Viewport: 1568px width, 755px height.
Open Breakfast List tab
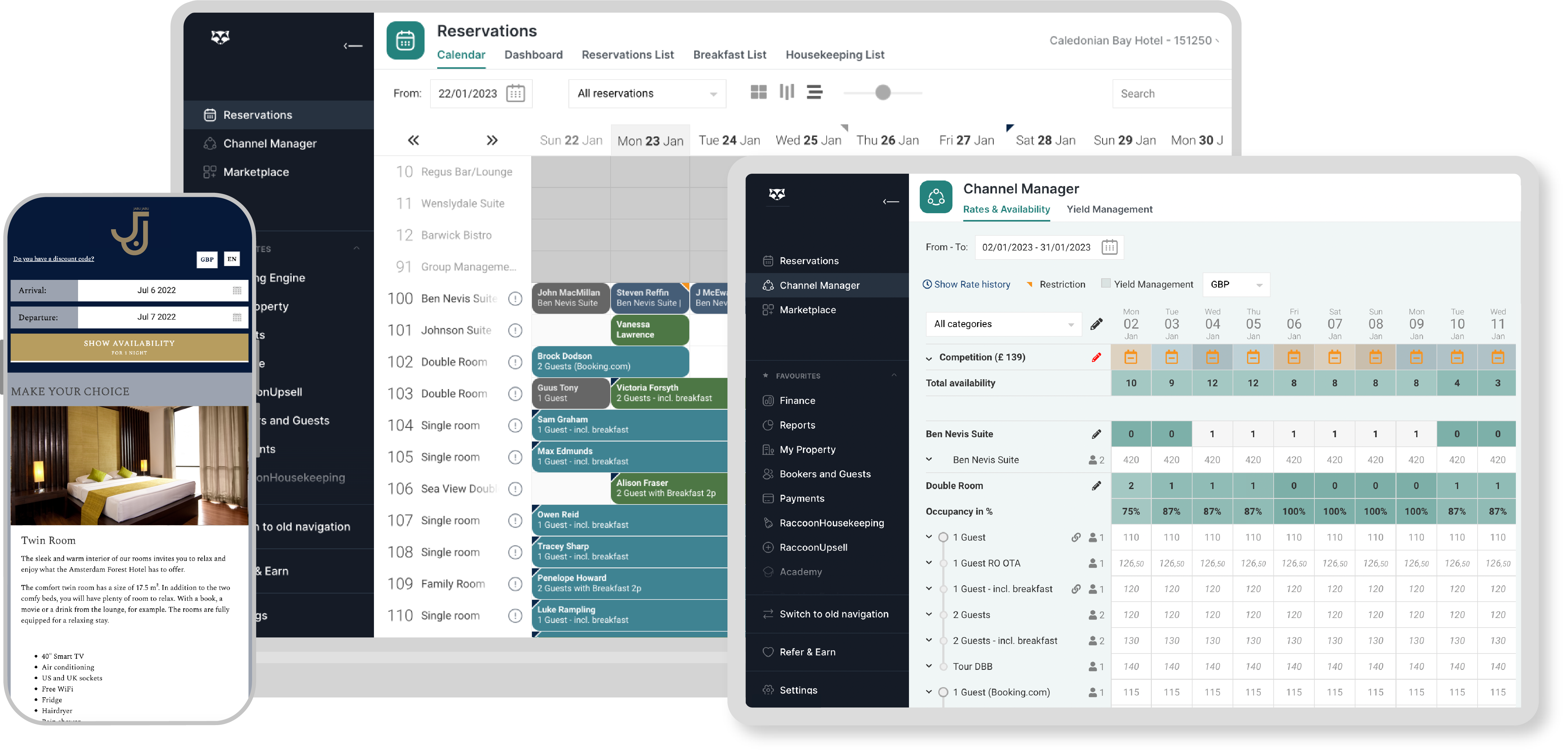point(729,55)
